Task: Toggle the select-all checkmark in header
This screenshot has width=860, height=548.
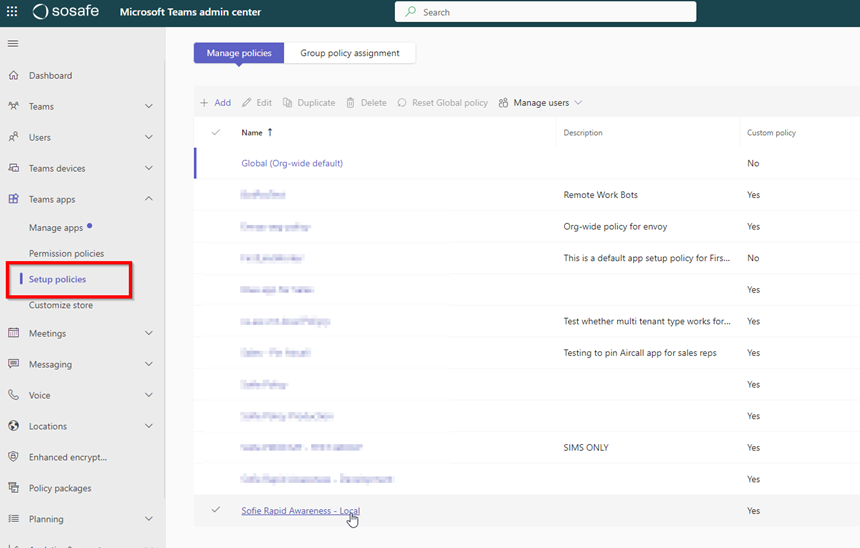Action: (x=216, y=132)
